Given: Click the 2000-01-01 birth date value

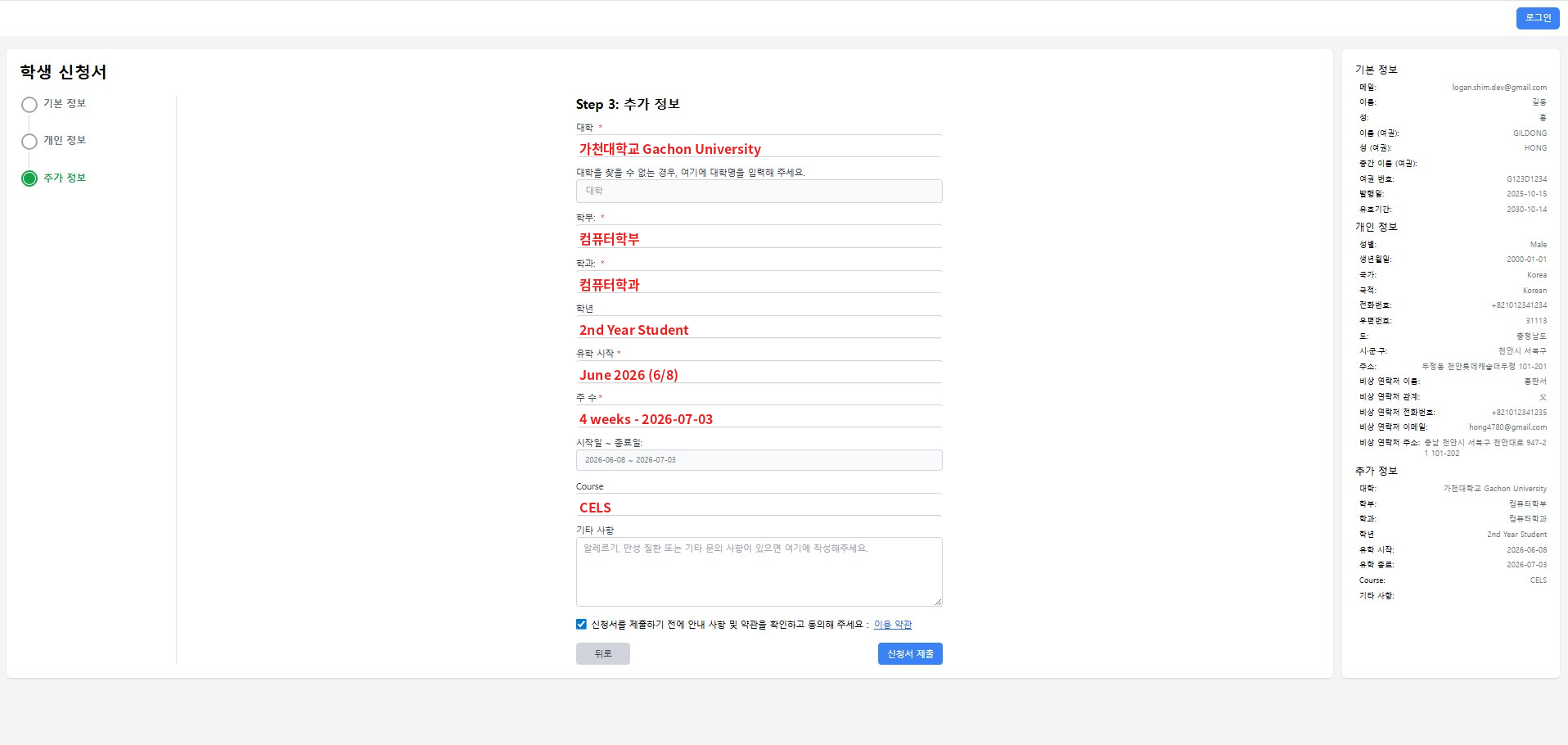Looking at the screenshot, I should point(1526,260).
